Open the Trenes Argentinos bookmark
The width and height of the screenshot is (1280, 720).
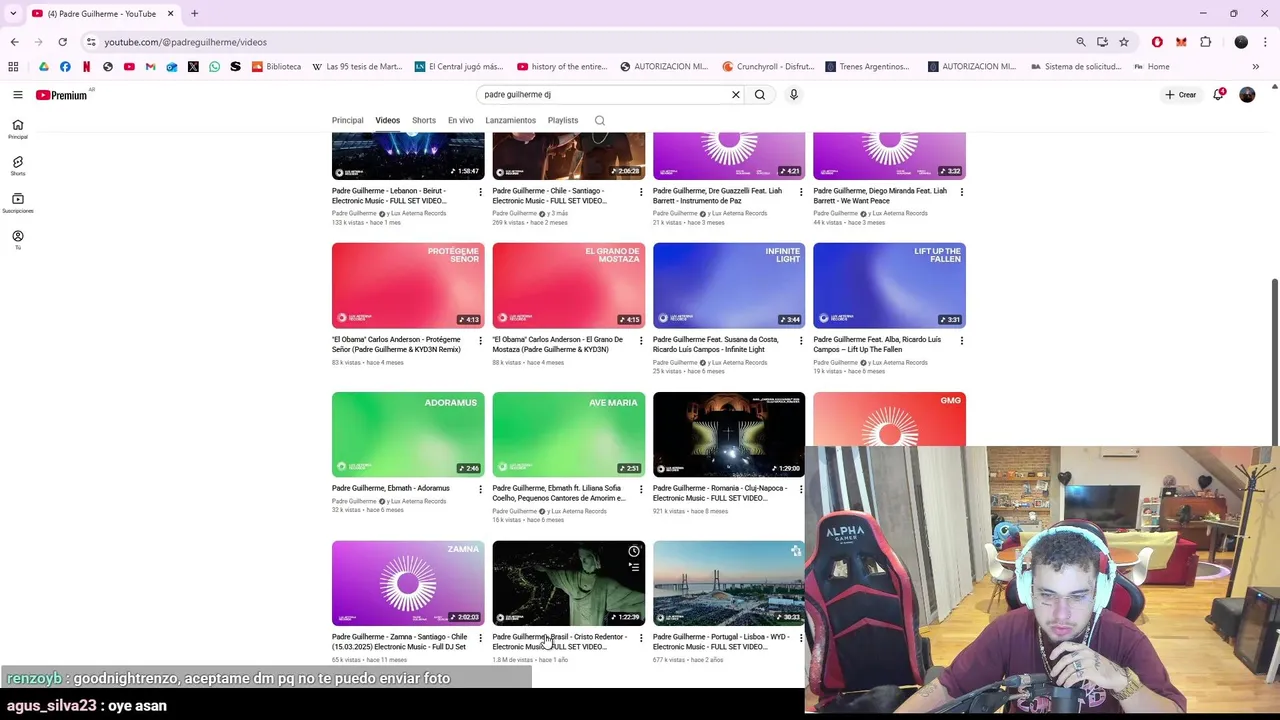[x=867, y=67]
